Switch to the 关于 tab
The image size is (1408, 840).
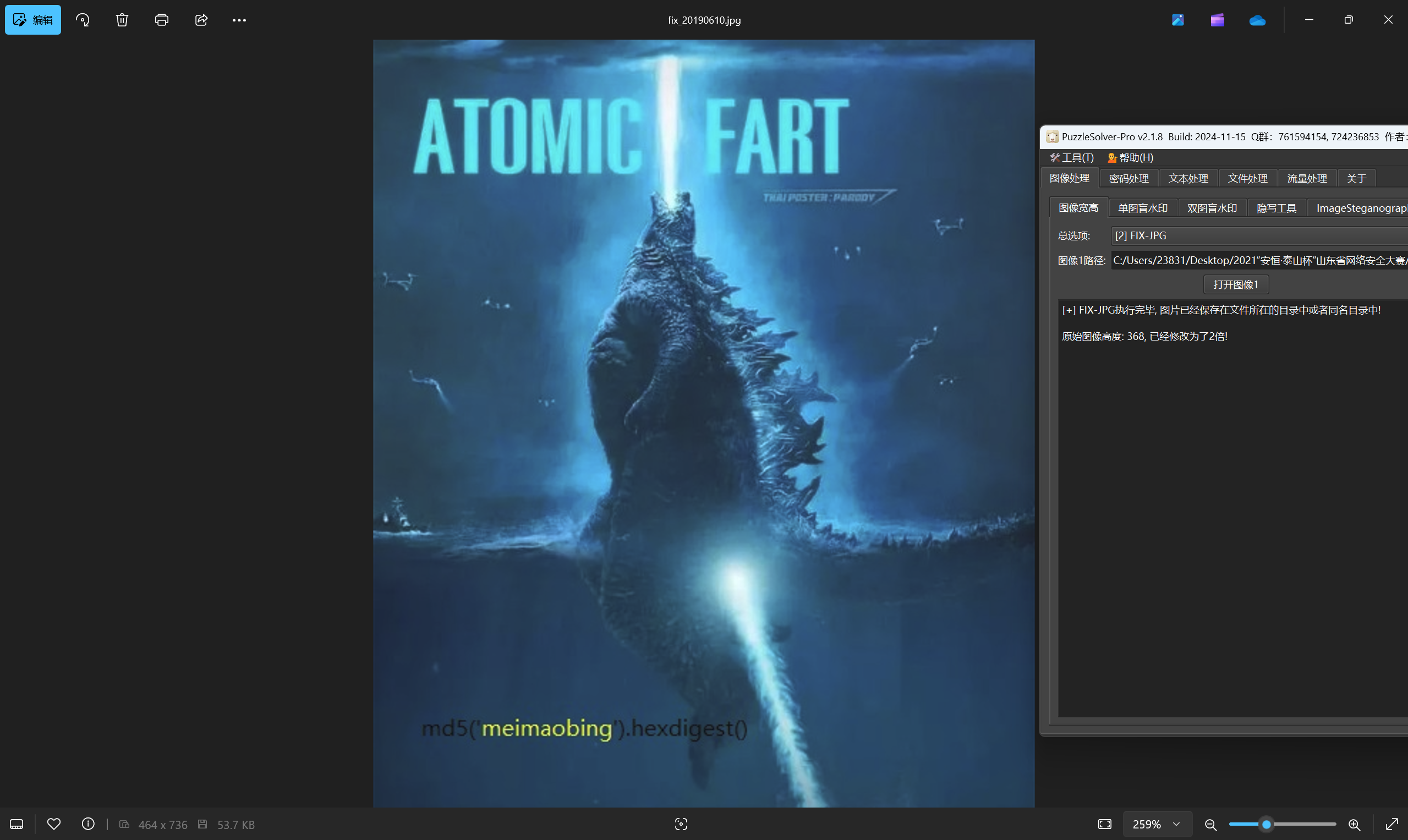coord(1356,178)
